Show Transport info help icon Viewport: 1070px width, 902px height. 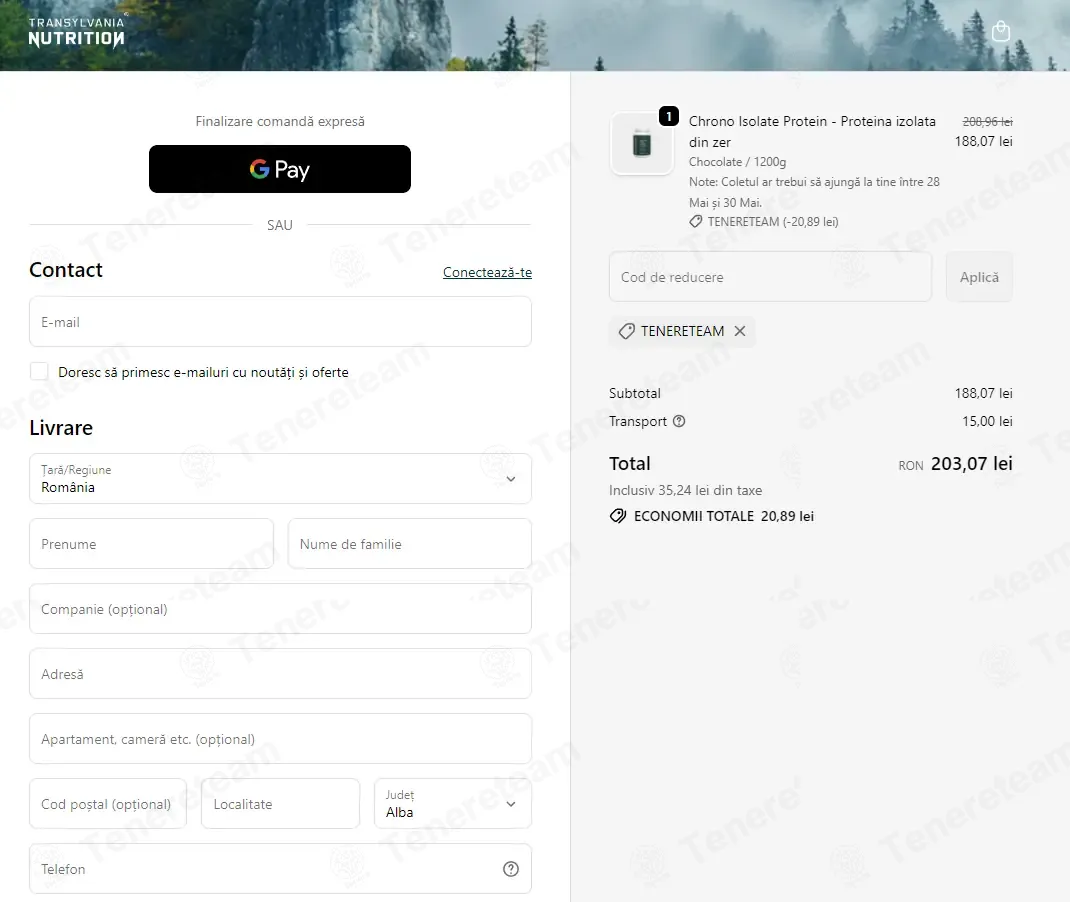(679, 421)
